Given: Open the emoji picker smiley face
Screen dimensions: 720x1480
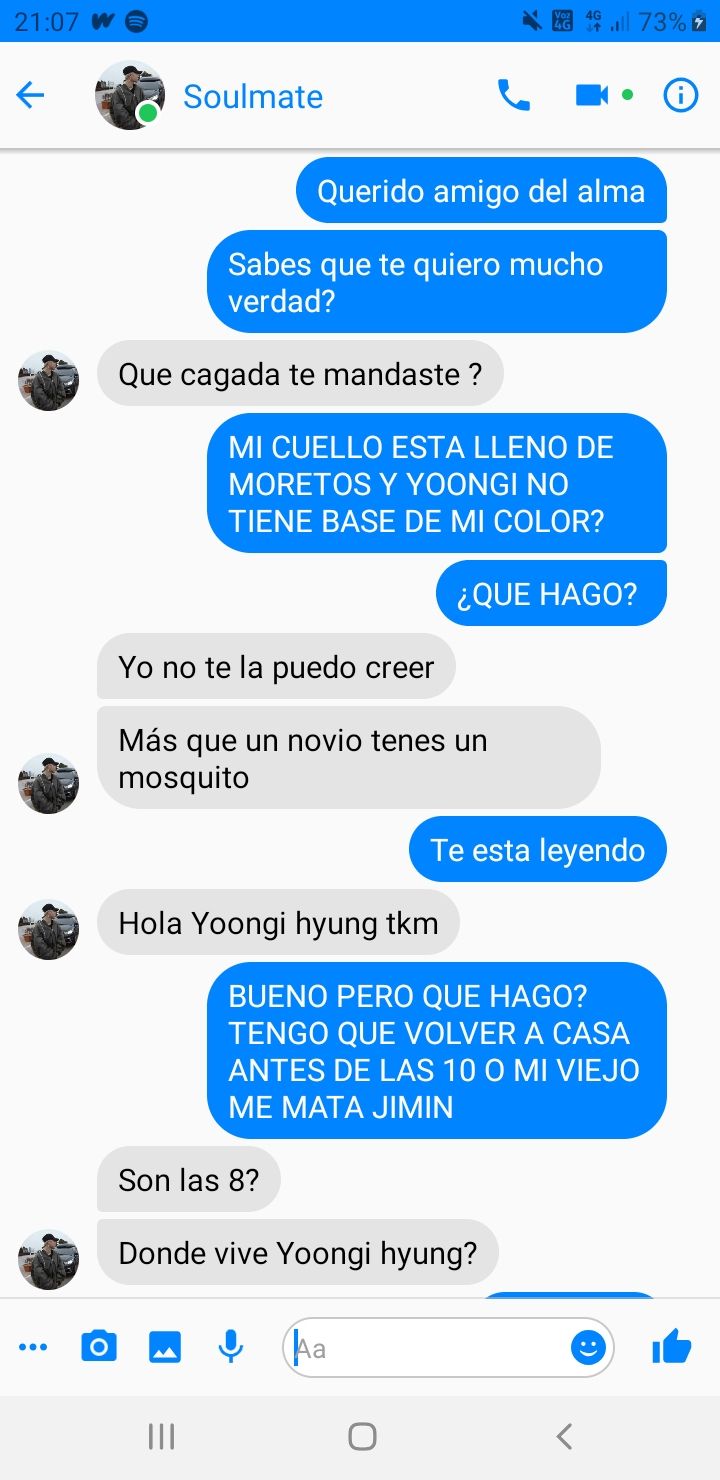Looking at the screenshot, I should pyautogui.click(x=588, y=1348).
